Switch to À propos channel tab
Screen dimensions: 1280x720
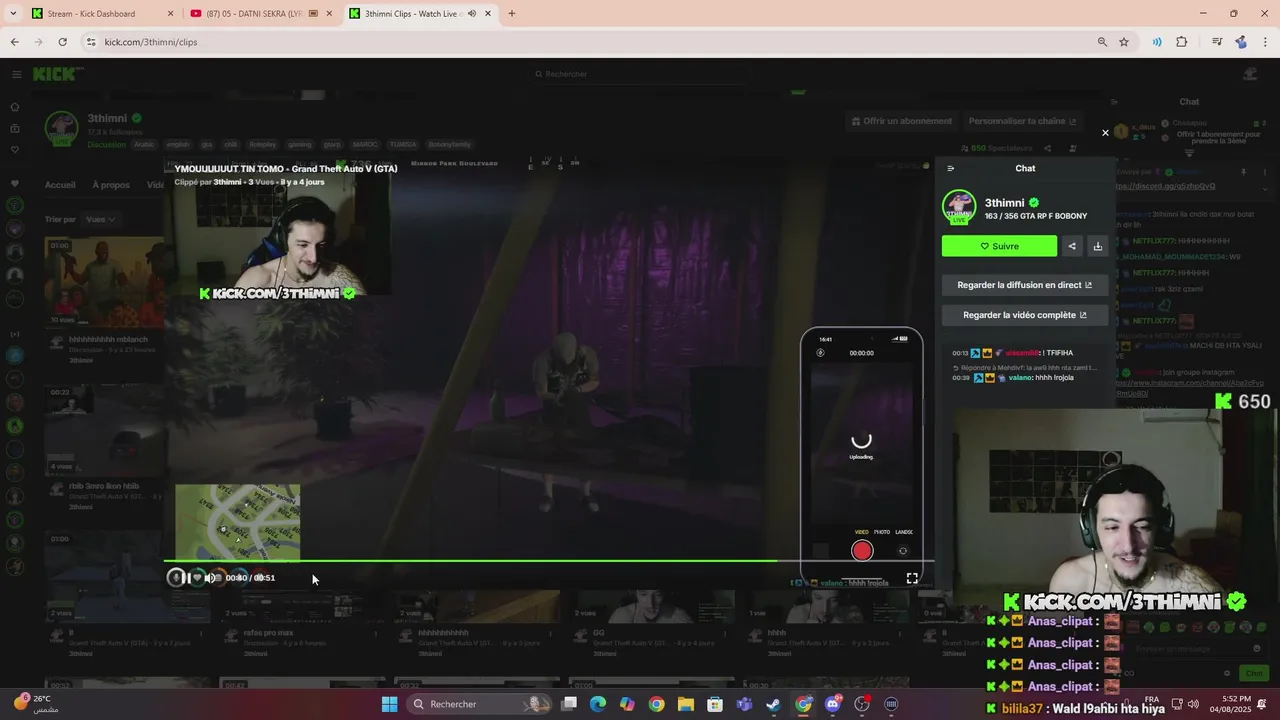coord(111,185)
